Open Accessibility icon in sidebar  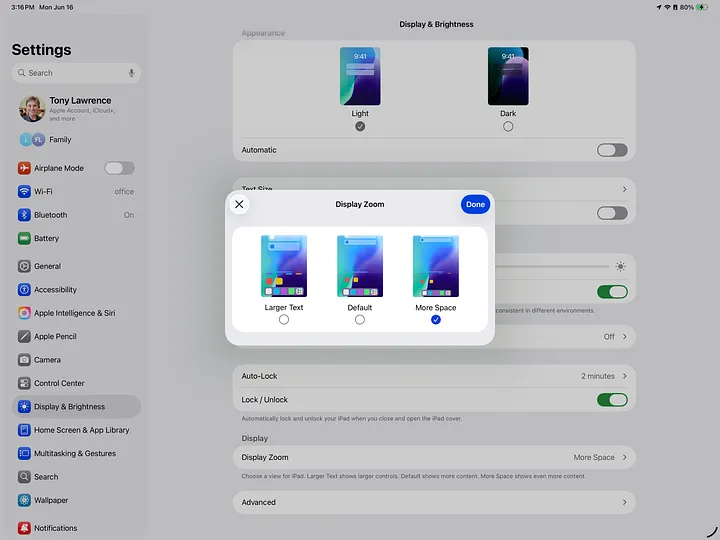point(24,290)
